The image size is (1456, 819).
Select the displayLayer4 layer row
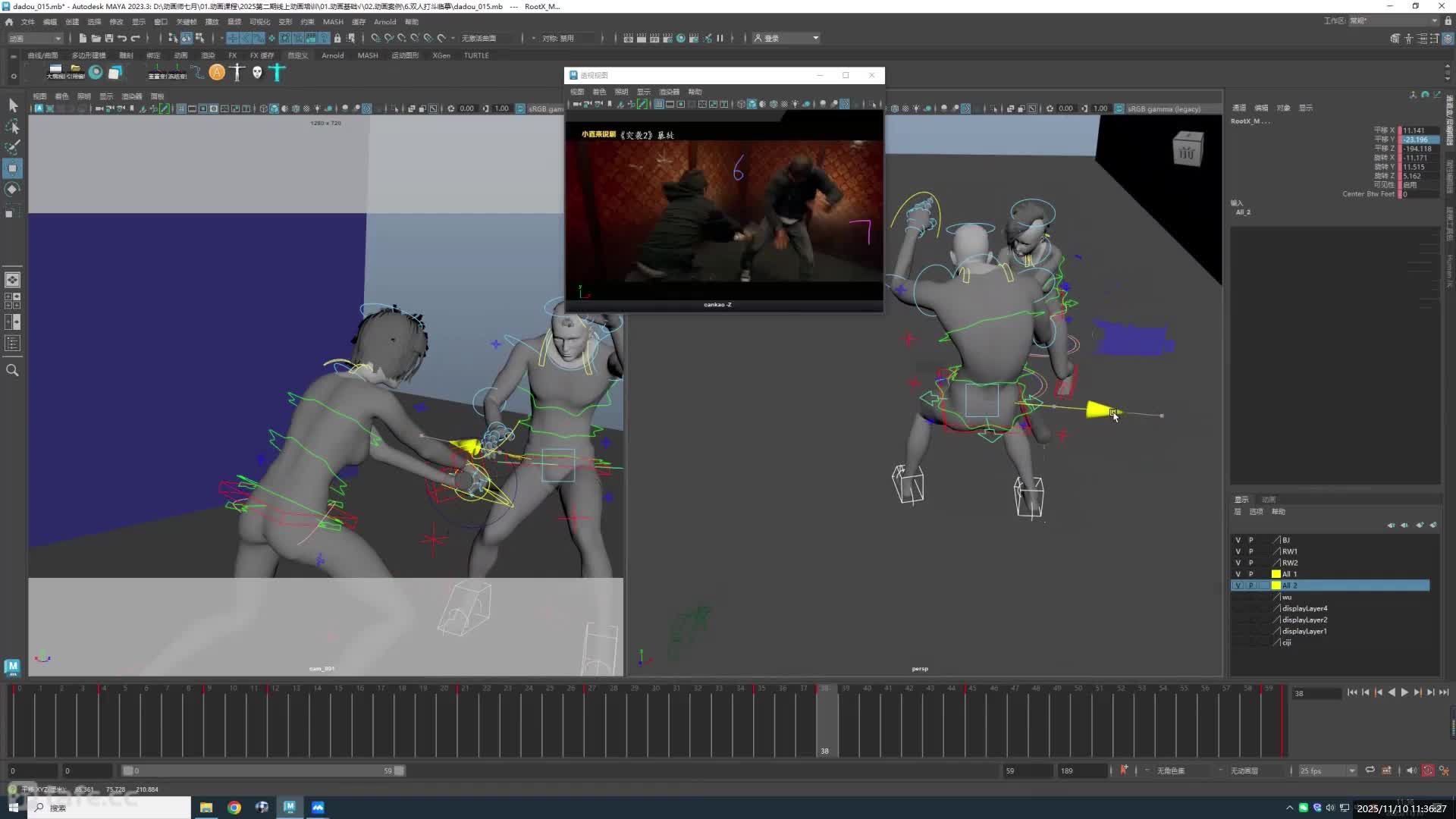tap(1330, 608)
